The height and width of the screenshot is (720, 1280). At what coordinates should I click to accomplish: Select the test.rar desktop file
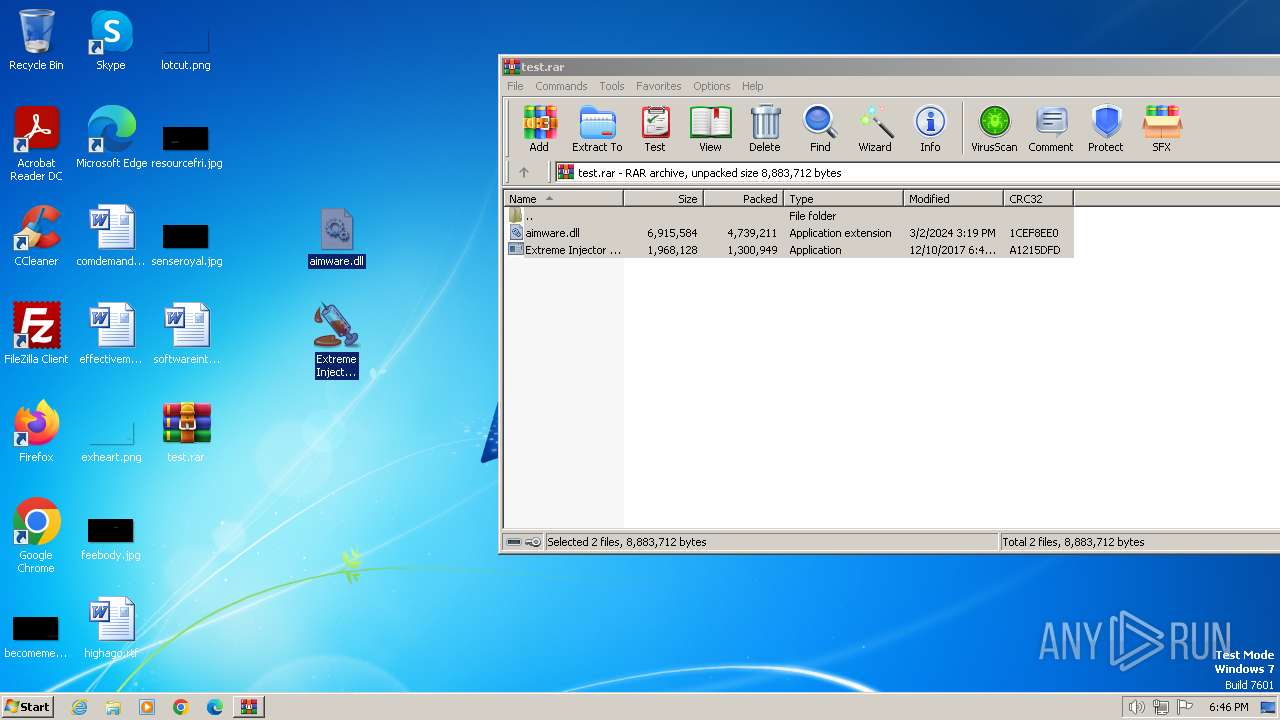point(186,431)
